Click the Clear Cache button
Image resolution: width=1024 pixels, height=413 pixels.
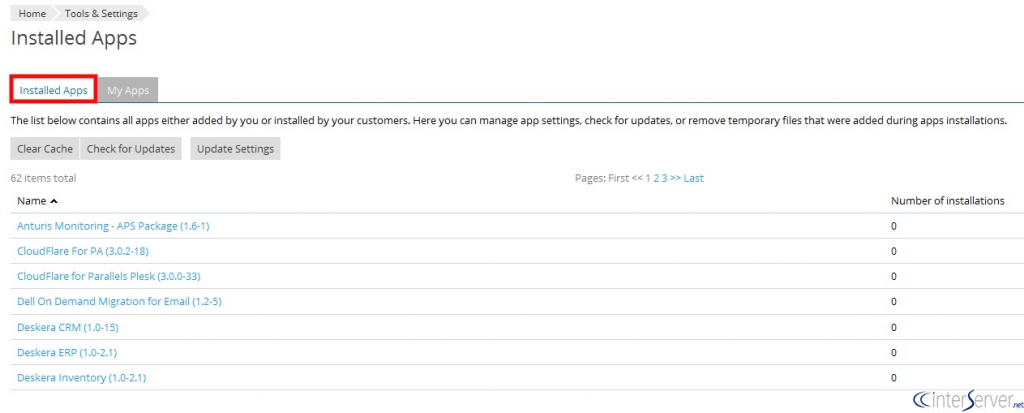pos(45,148)
